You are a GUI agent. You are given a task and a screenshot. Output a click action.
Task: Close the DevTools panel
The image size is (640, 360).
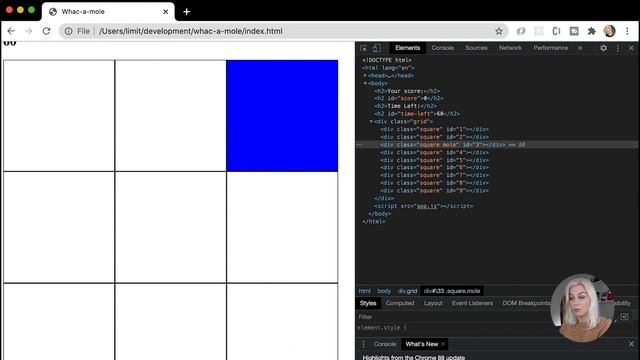coord(631,48)
